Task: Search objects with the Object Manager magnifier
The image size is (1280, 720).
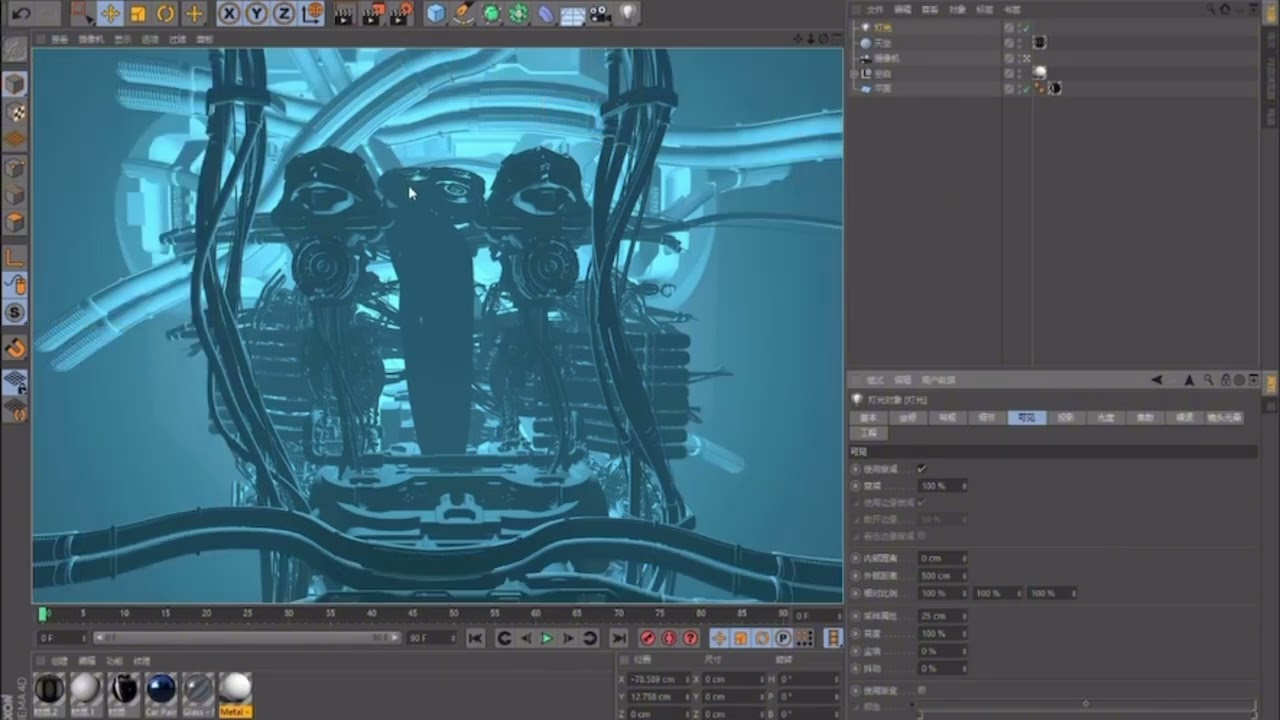Action: [1211, 9]
